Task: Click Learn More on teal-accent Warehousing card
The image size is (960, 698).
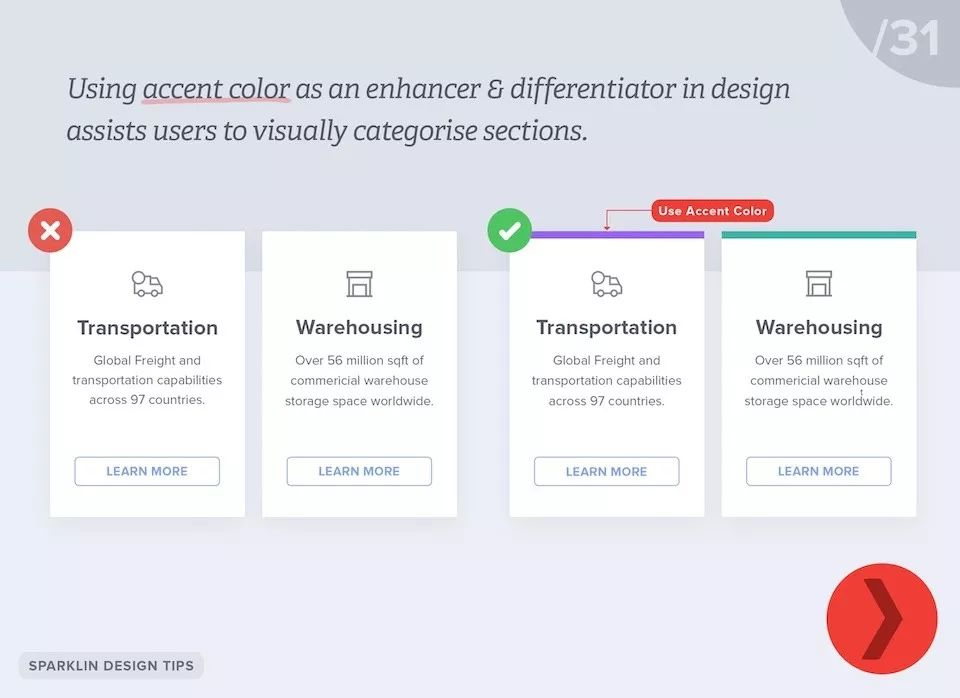Action: [819, 471]
